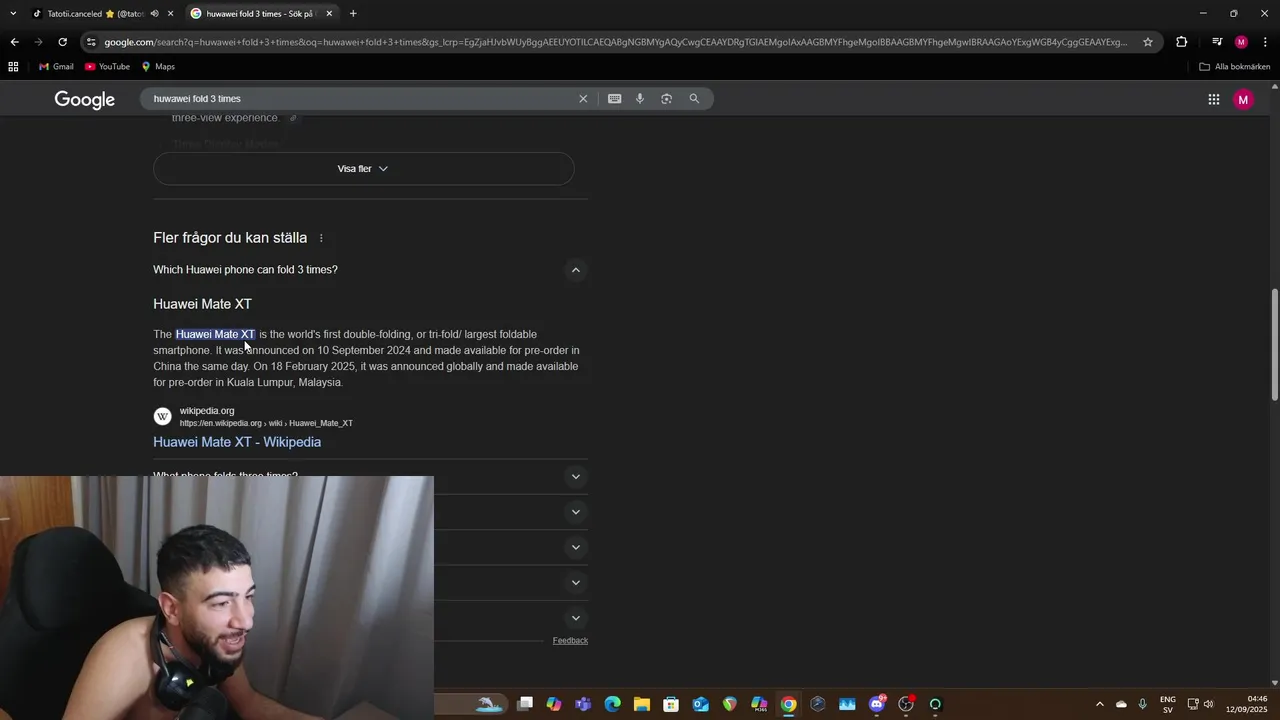Go to Google home via the logo

(85, 99)
